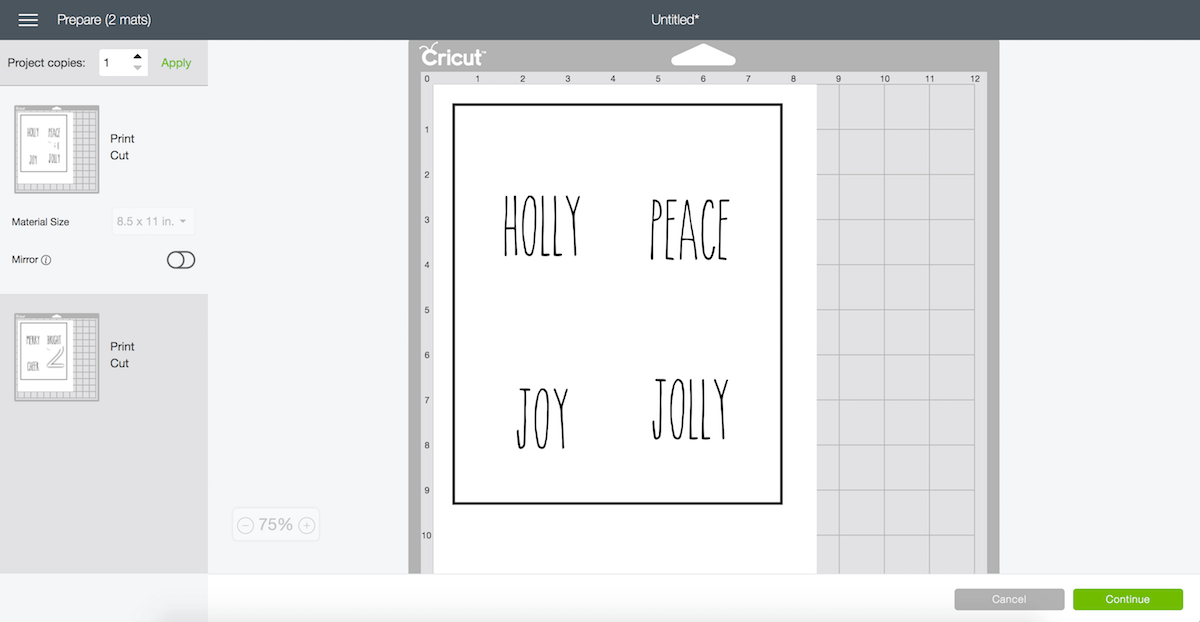Select the HOLLY text on the mat
Screen dimensions: 1200x622
point(541,226)
